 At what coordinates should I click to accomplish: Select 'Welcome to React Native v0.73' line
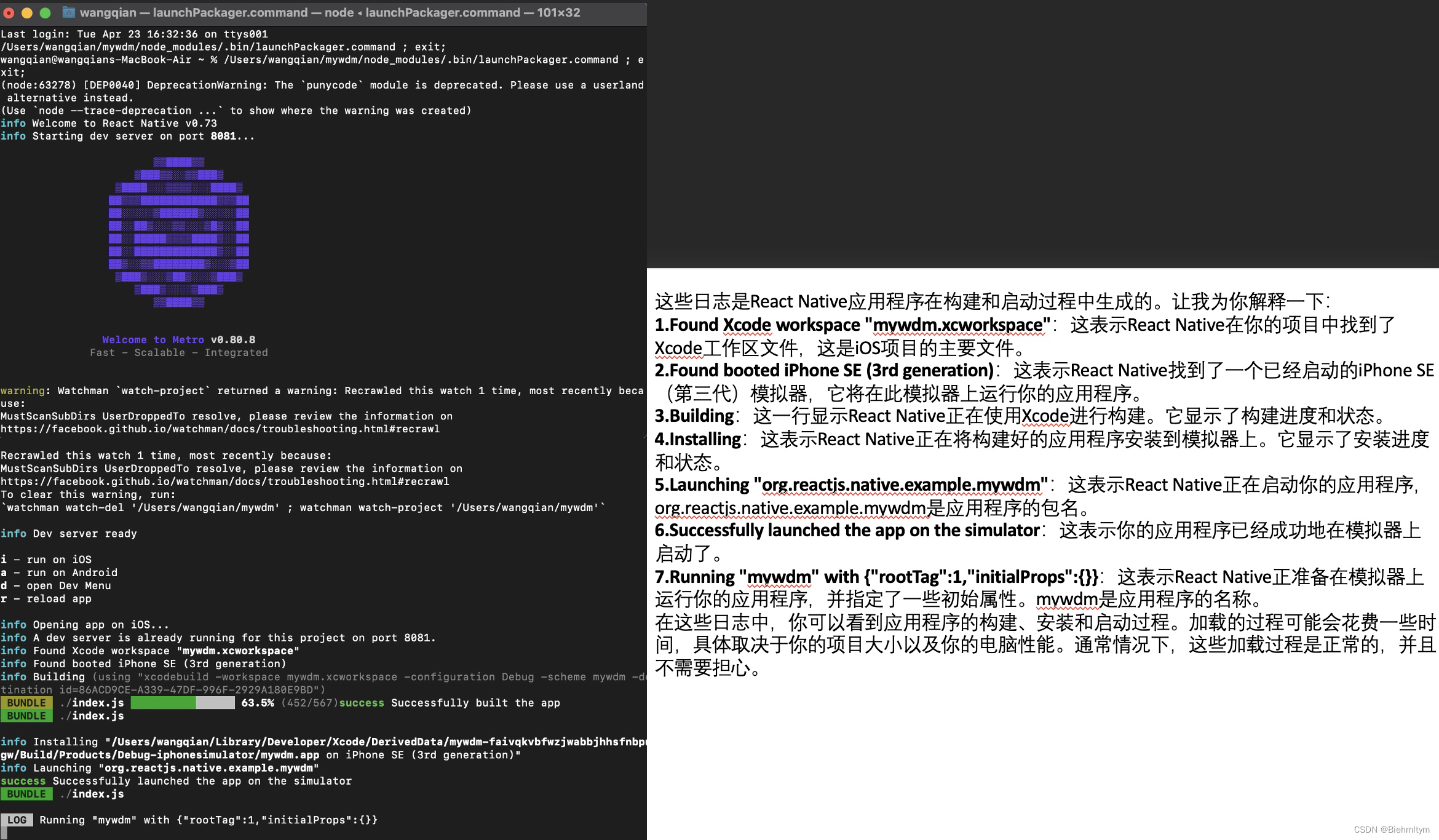(109, 123)
